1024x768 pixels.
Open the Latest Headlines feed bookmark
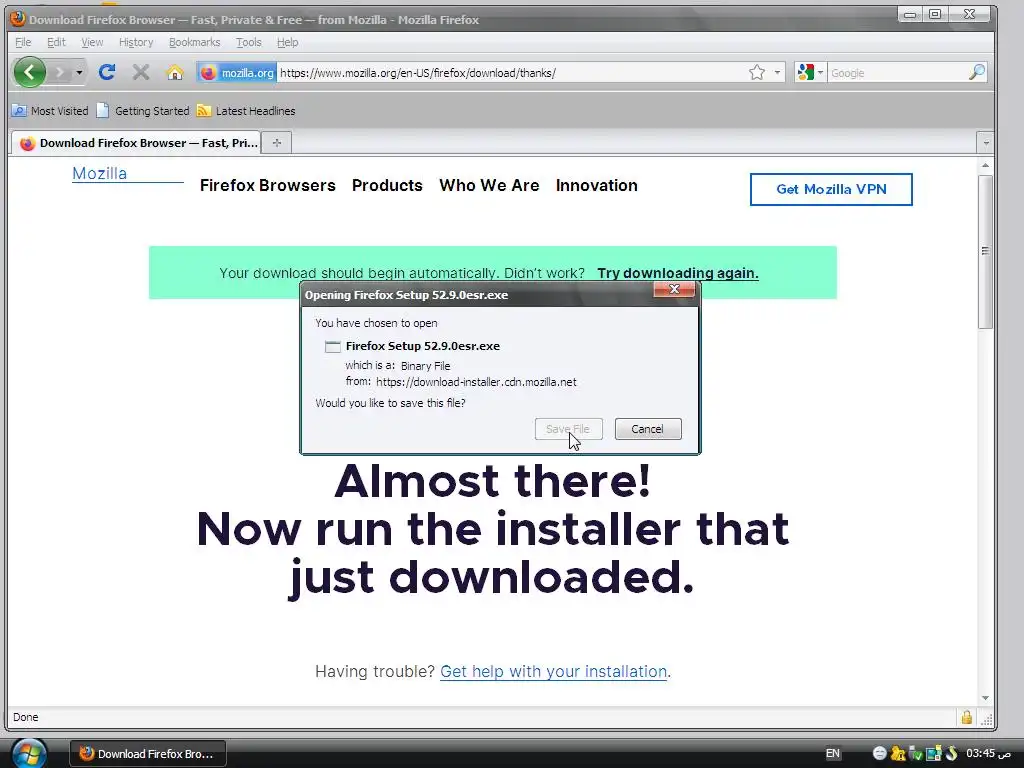point(246,111)
